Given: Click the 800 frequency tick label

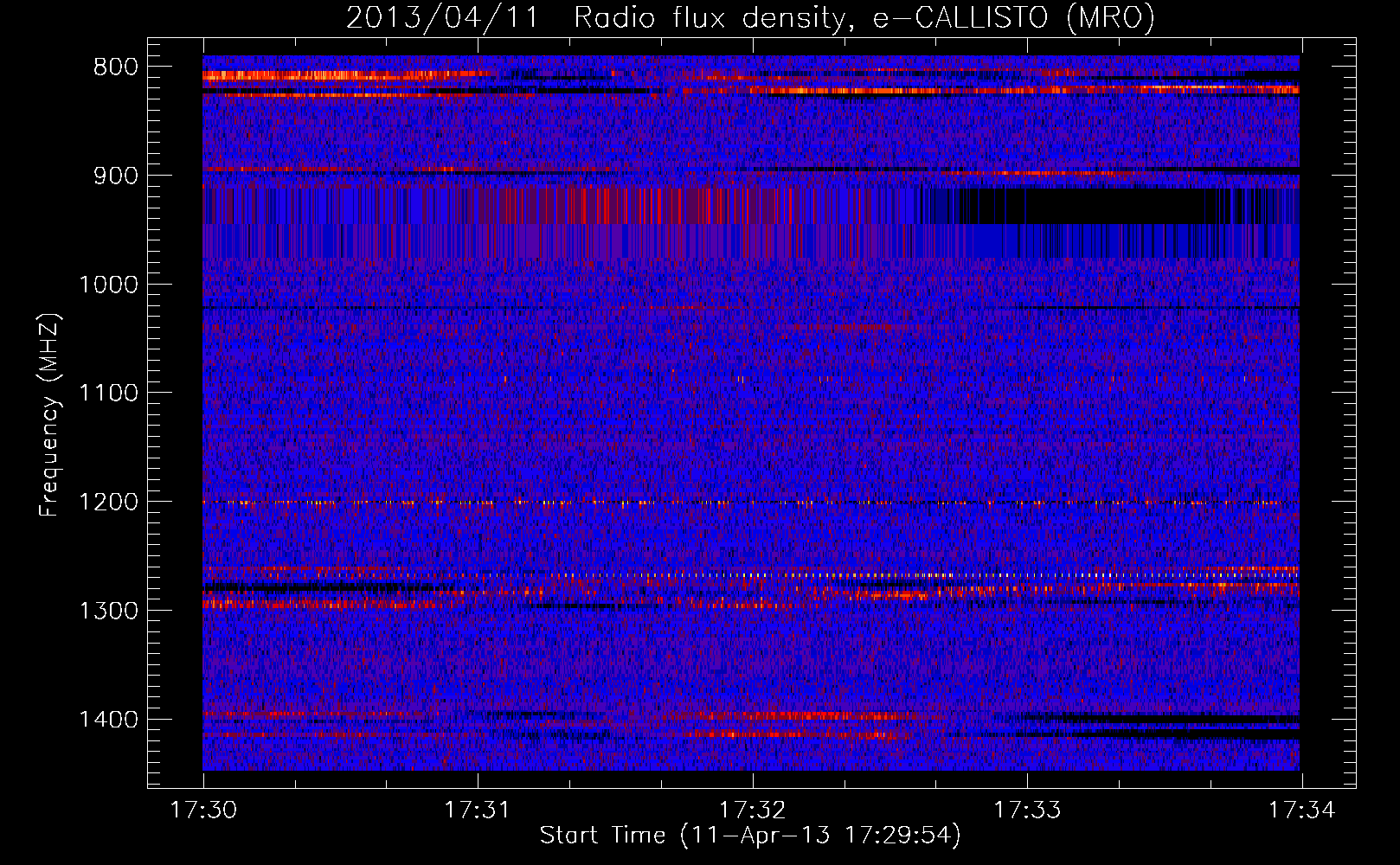Looking at the screenshot, I should (x=116, y=67).
